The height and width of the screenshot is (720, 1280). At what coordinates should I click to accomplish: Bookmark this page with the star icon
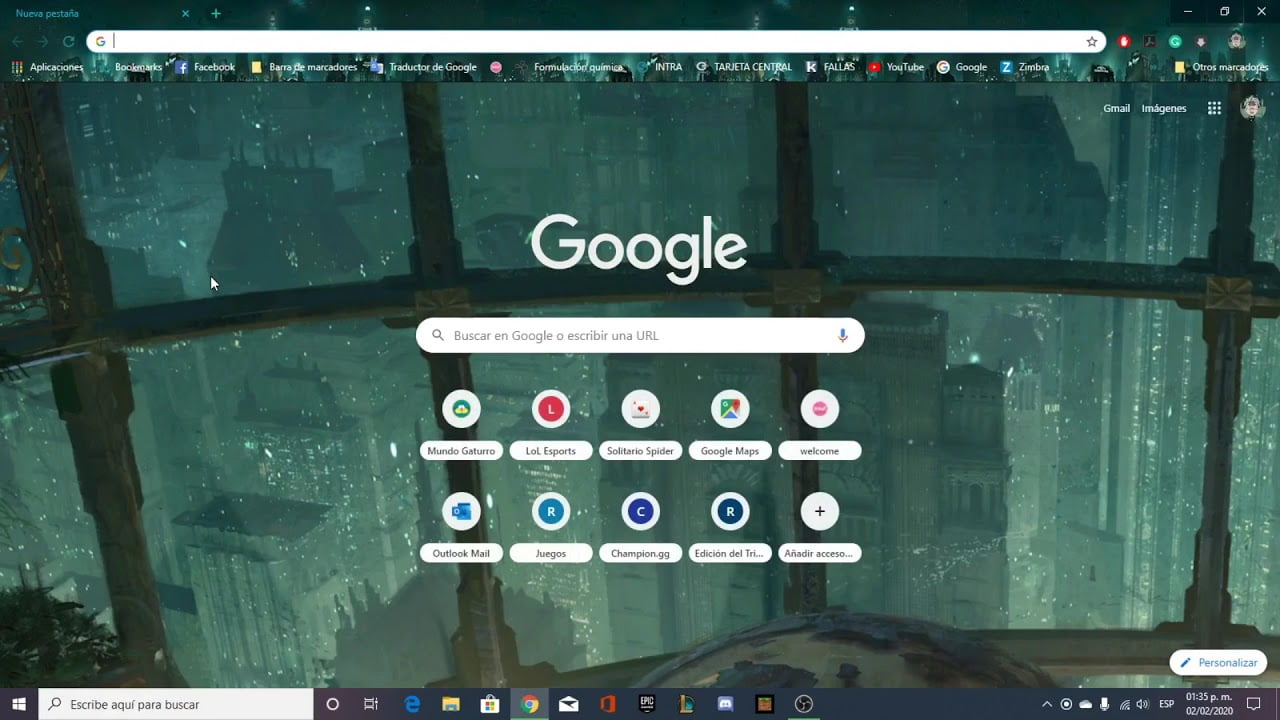[1092, 41]
